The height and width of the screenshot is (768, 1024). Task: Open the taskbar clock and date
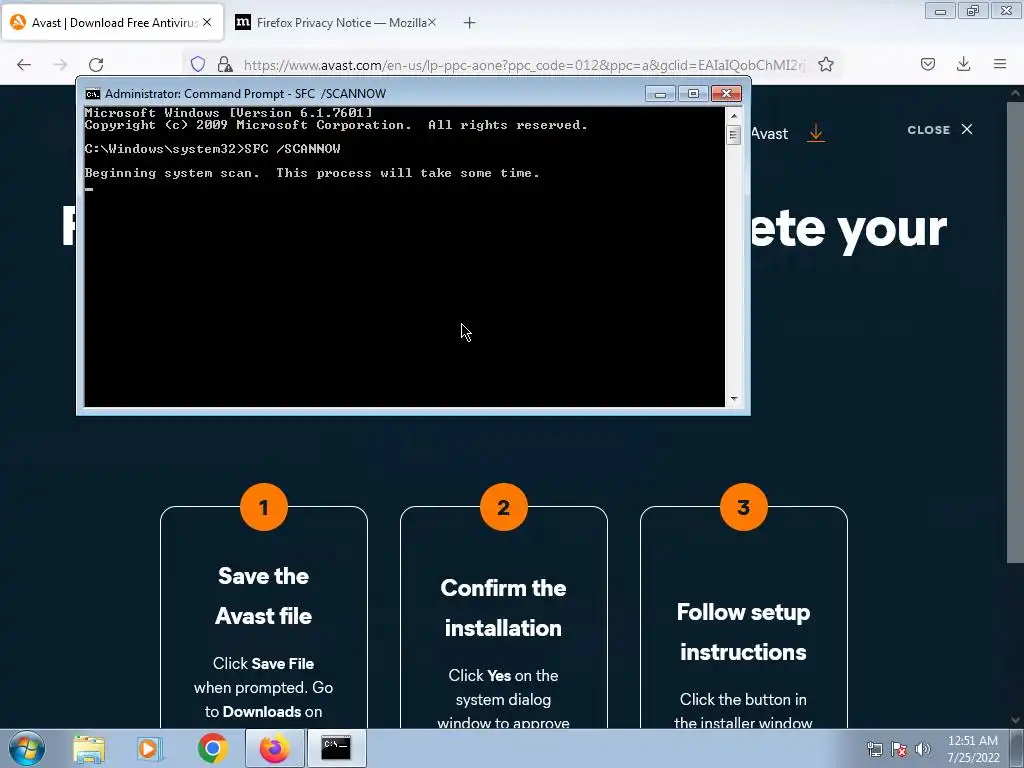[x=973, y=749]
